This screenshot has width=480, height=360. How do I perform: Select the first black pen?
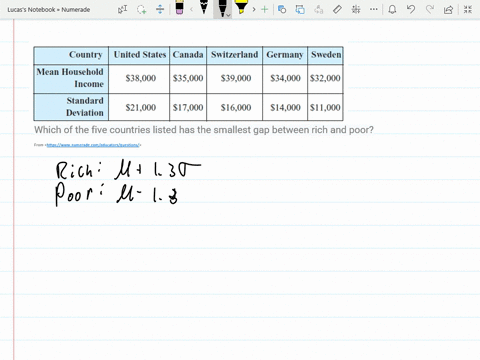pyautogui.click(x=204, y=7)
